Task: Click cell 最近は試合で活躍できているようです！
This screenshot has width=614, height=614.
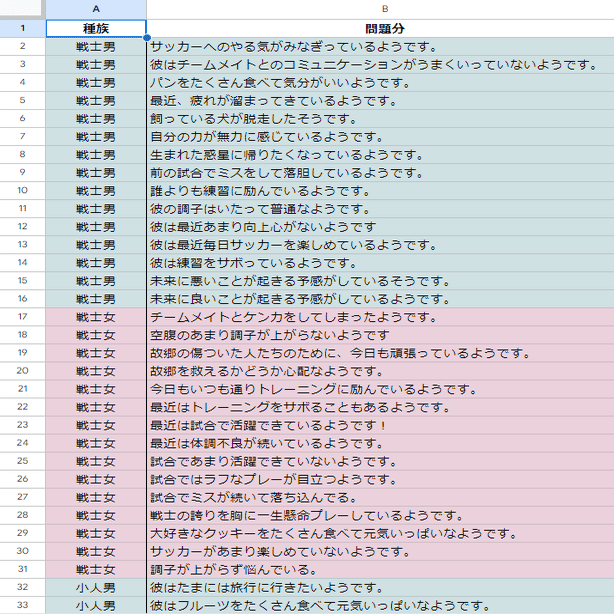Action: [x=380, y=425]
